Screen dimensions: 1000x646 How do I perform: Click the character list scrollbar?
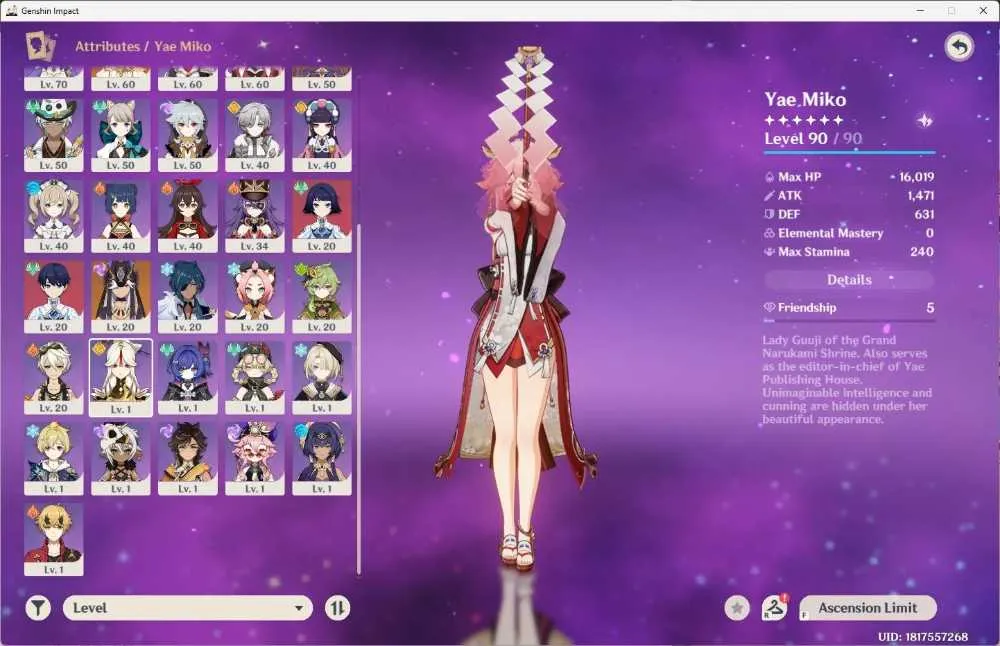359,399
